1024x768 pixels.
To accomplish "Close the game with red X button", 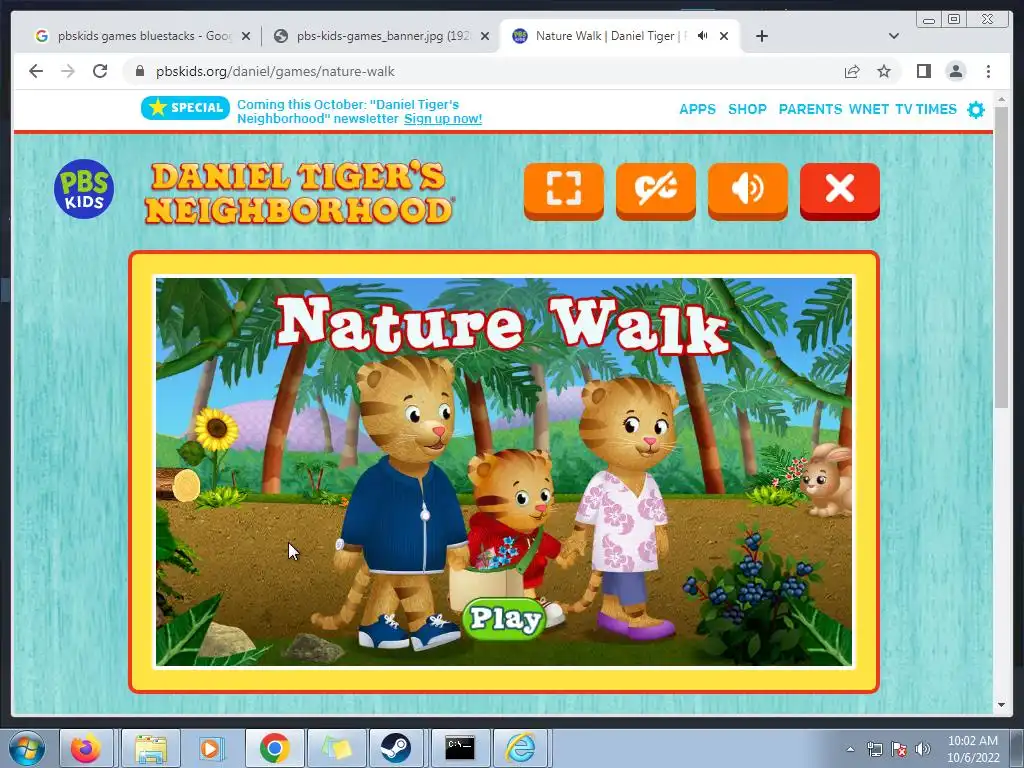I will (x=840, y=191).
